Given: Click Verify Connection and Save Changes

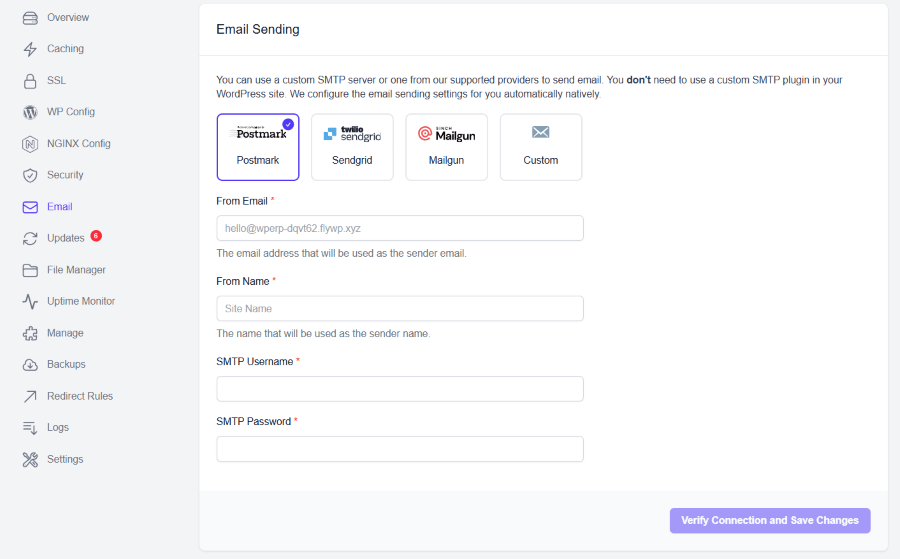Looking at the screenshot, I should coord(770,521).
